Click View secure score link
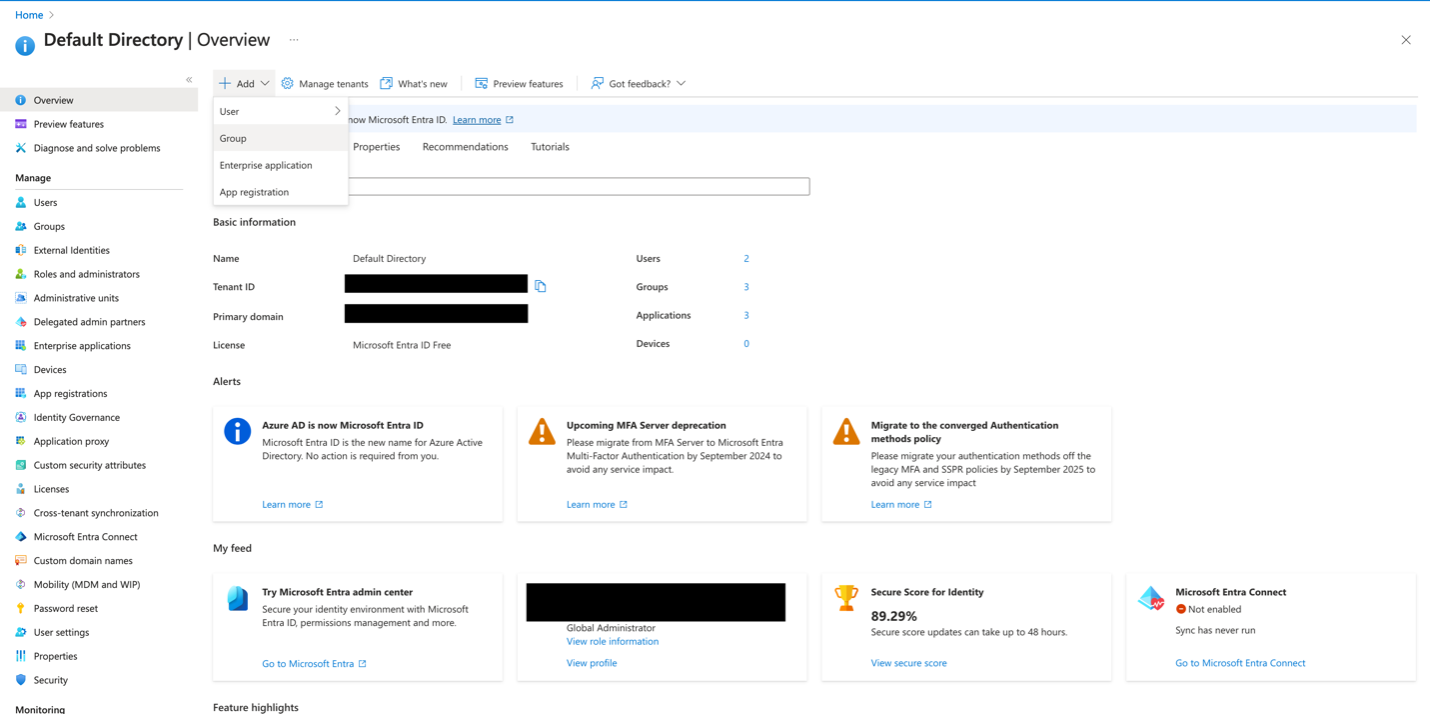 (x=908, y=663)
